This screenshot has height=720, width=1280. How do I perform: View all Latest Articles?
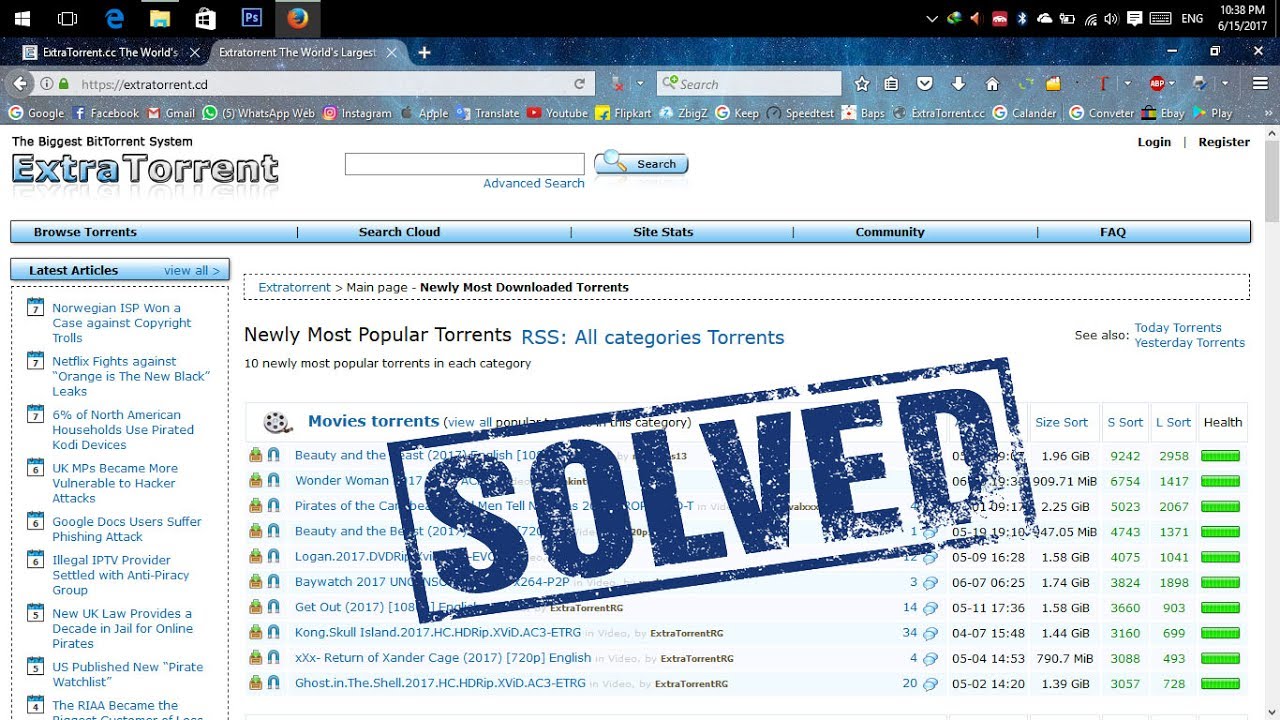[192, 270]
